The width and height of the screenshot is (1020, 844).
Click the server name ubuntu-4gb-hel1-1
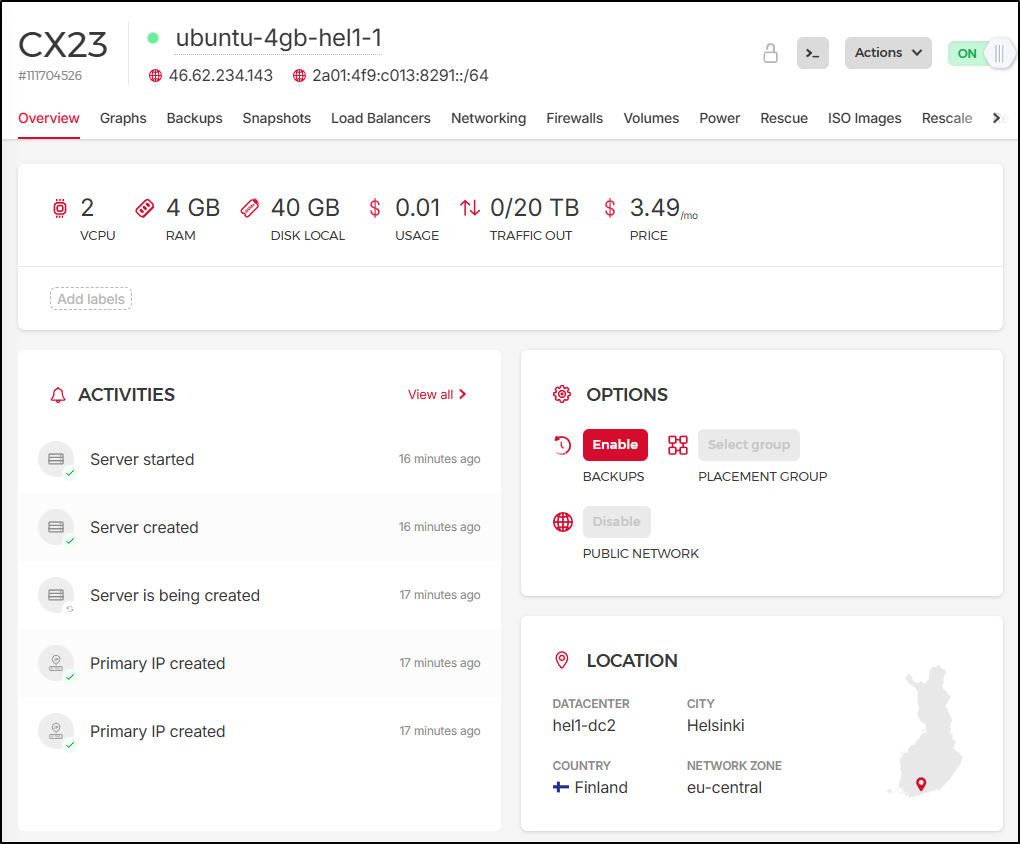point(278,38)
